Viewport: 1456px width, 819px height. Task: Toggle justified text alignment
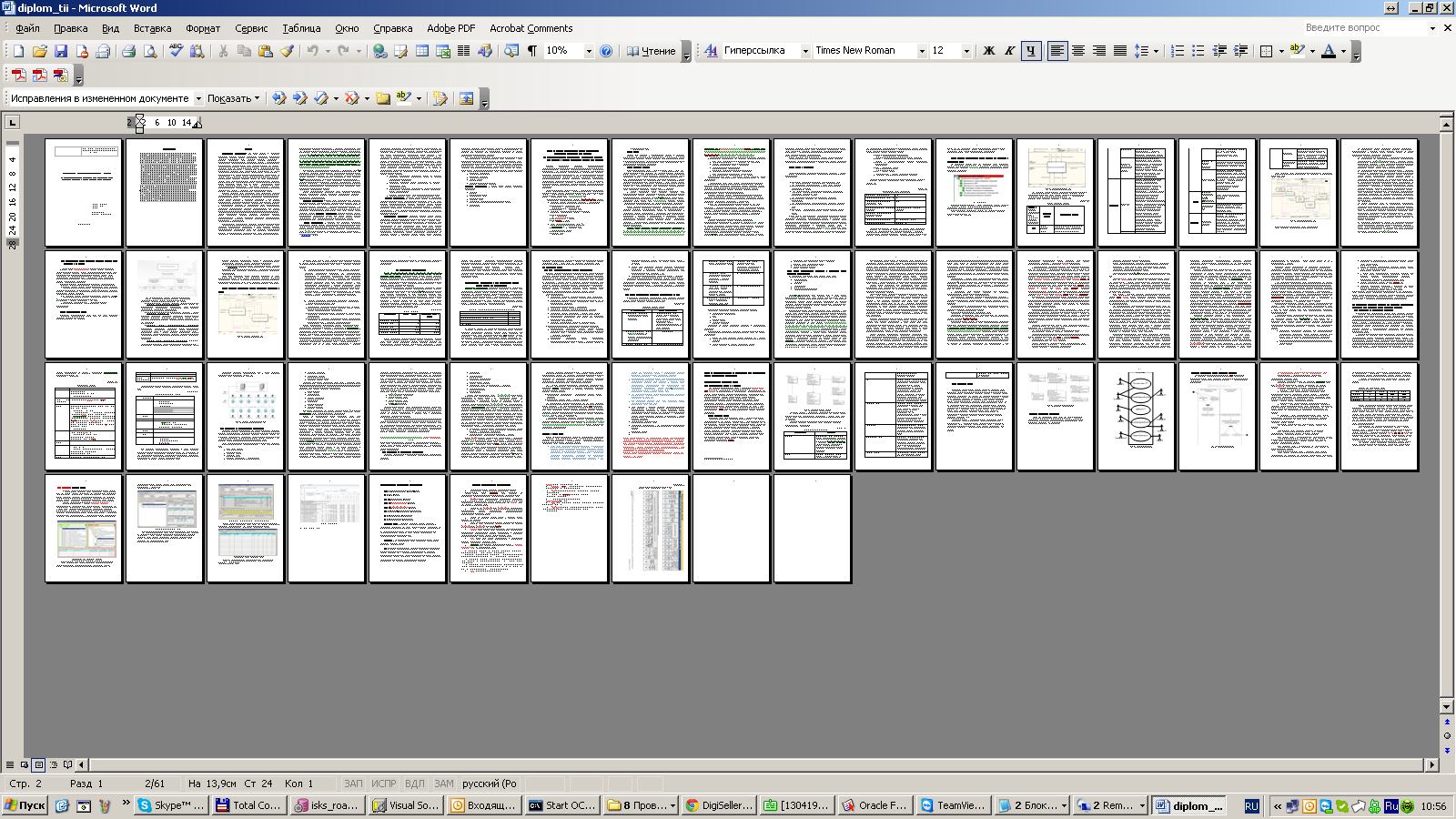1120,51
